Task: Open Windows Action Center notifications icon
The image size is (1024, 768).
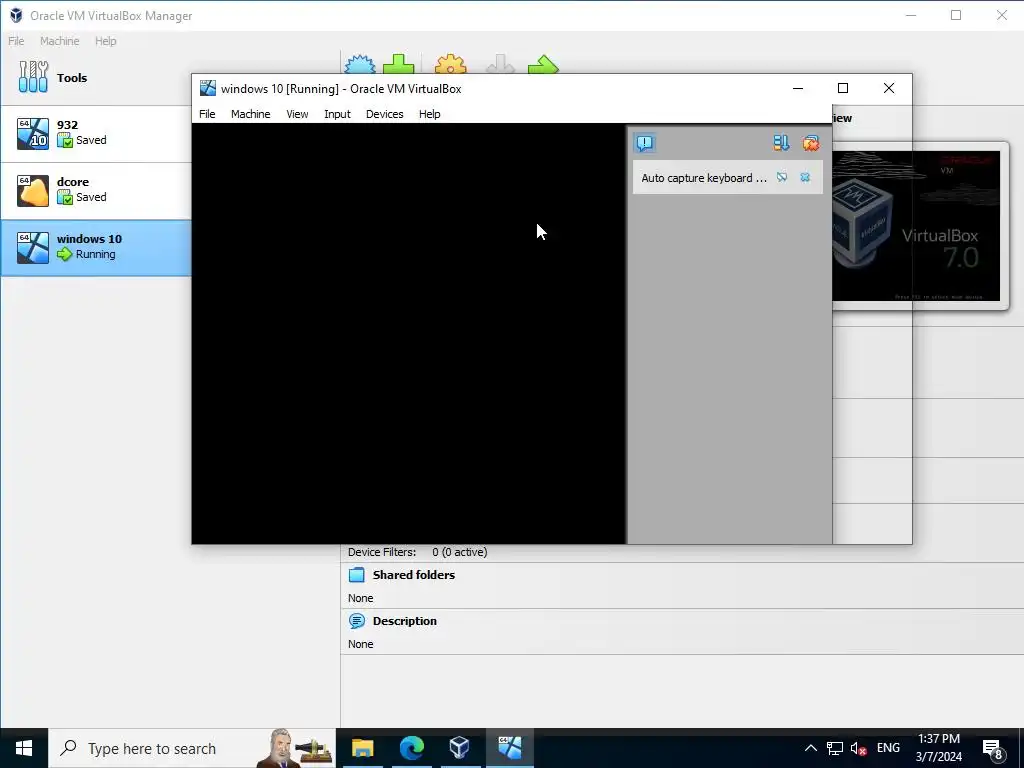Action: (x=993, y=749)
